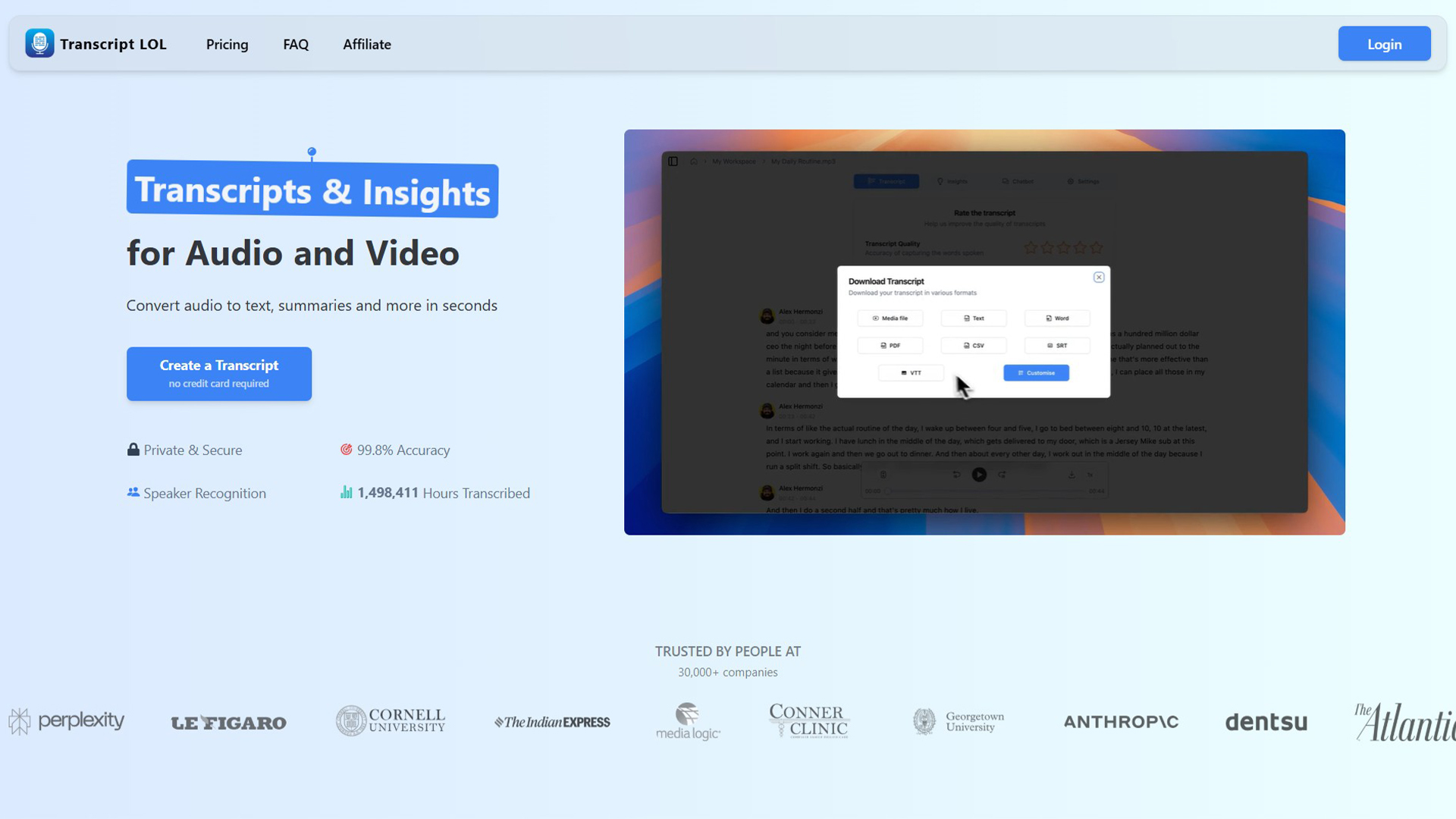Select SRT download format in preview
This screenshot has height=819, width=1456.
click(1057, 346)
